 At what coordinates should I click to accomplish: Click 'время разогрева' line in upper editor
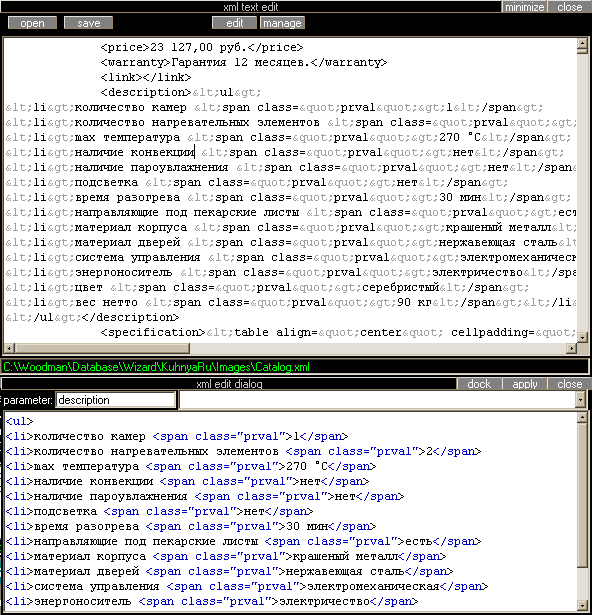coord(288,197)
